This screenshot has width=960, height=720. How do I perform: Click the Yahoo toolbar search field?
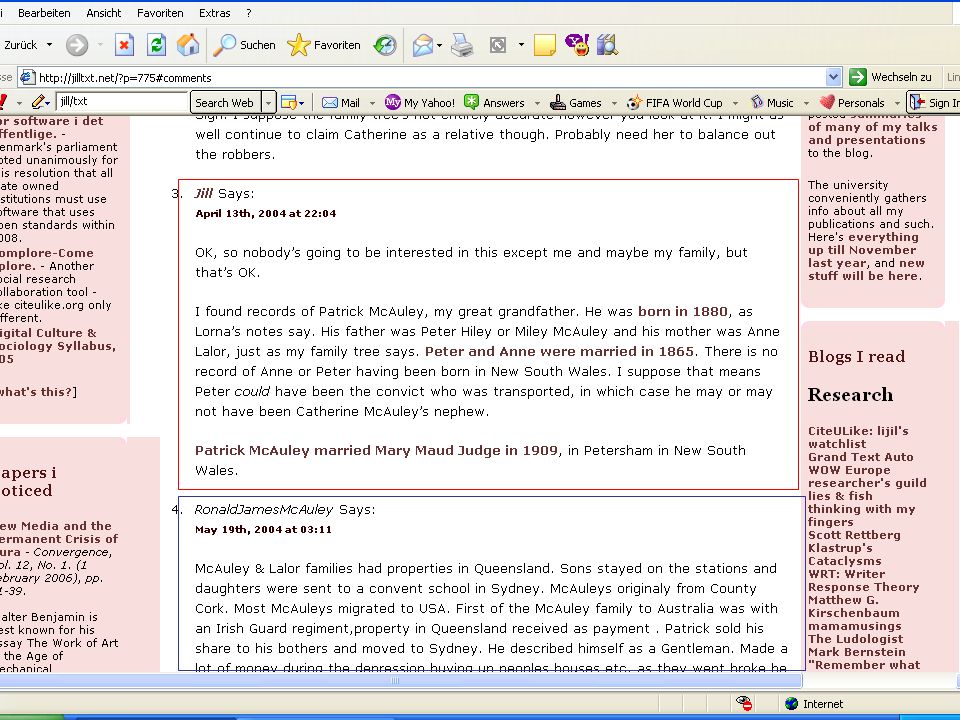coord(121,102)
